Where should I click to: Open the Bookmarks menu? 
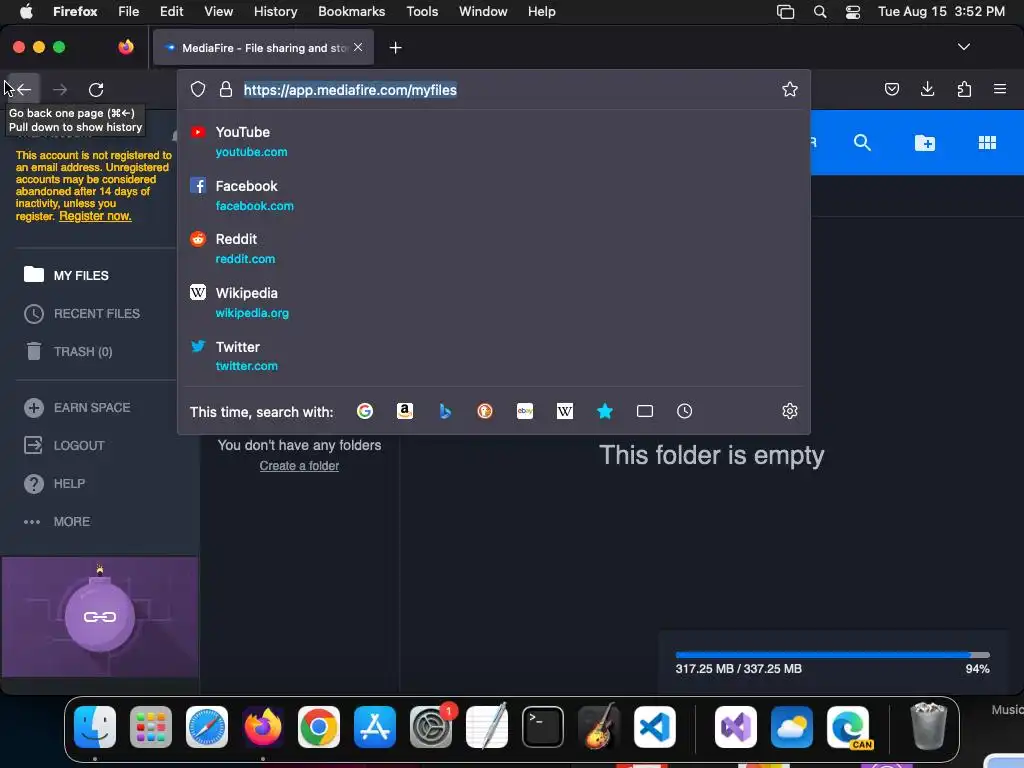tap(351, 12)
